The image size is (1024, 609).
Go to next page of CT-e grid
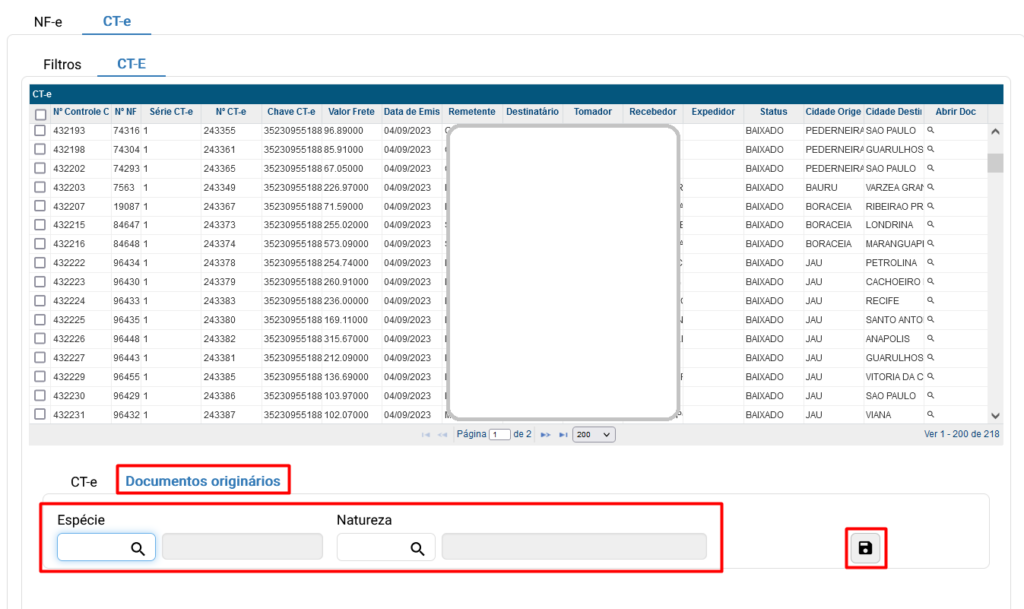545,435
